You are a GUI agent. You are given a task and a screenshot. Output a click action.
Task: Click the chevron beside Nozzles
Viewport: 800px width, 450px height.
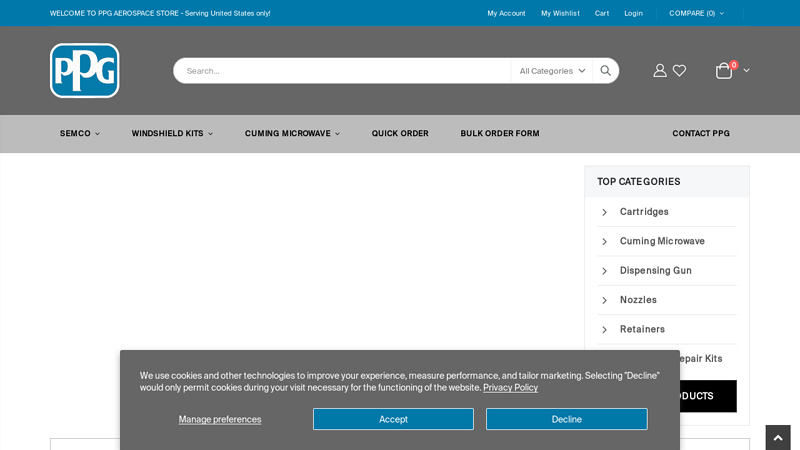click(605, 301)
